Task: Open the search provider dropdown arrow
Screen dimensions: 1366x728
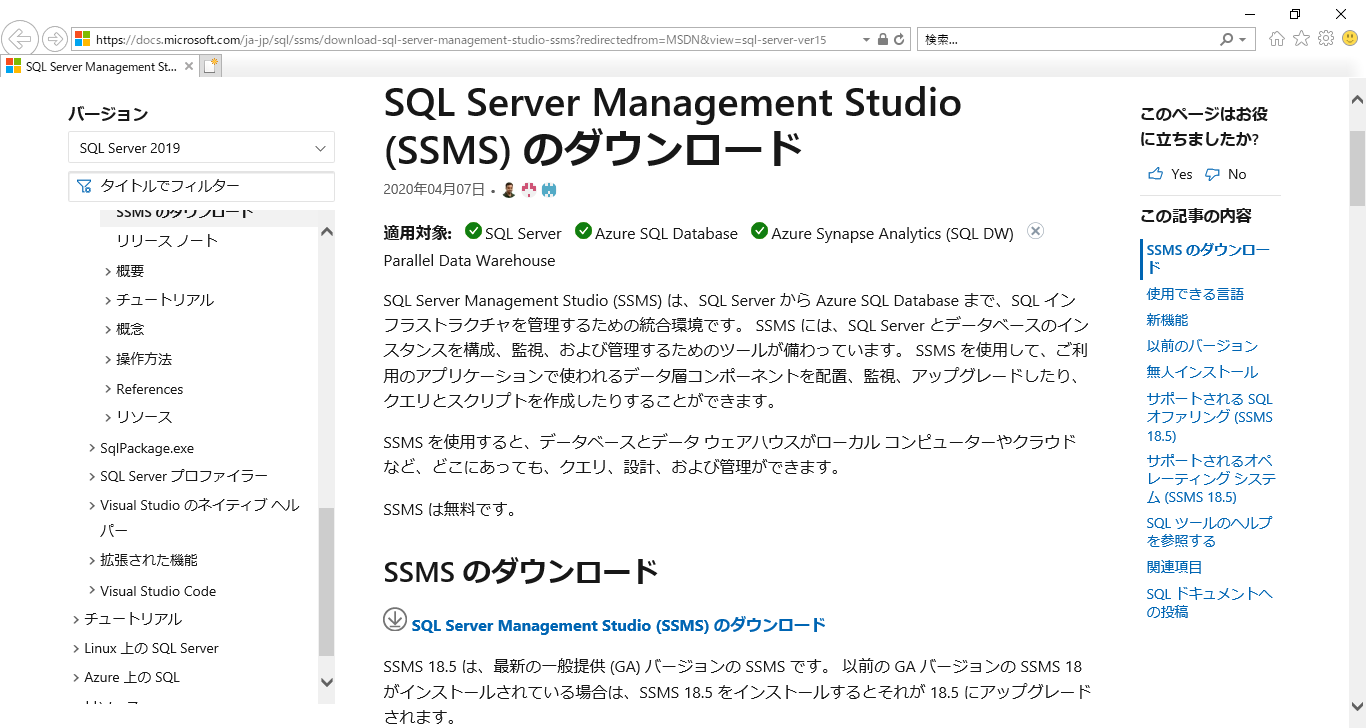Action: [x=1243, y=40]
